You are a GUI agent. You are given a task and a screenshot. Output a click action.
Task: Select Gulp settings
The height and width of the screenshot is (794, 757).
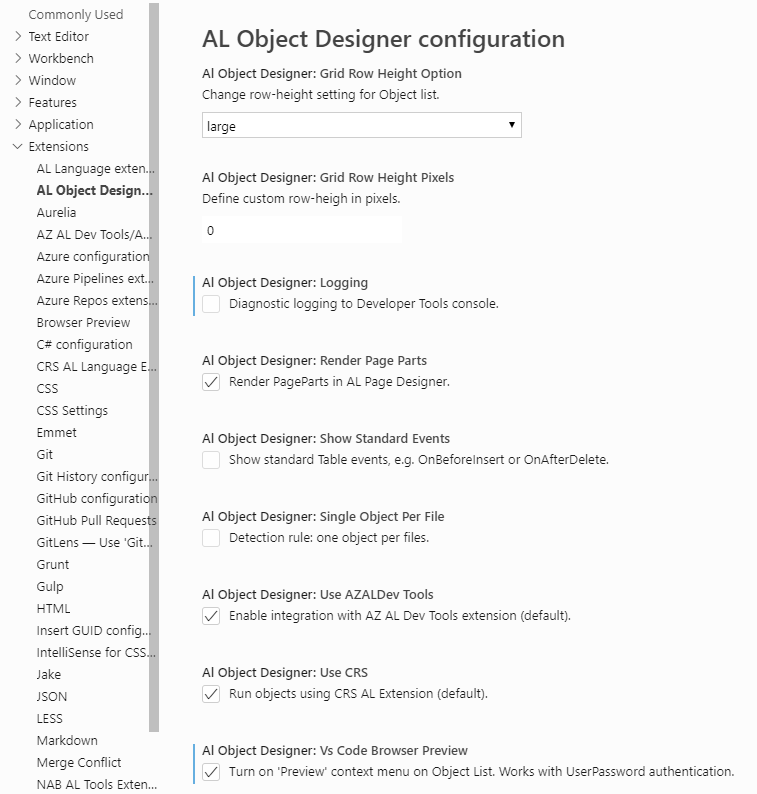click(x=50, y=586)
